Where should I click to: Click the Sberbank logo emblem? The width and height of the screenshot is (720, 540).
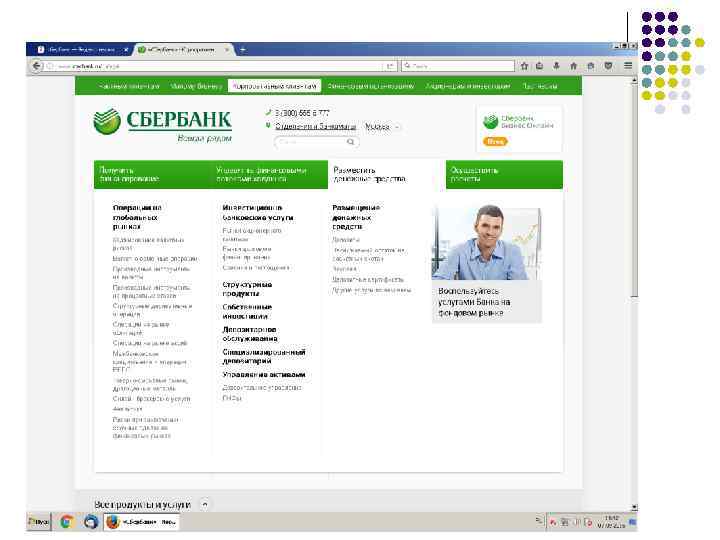[x=107, y=121]
